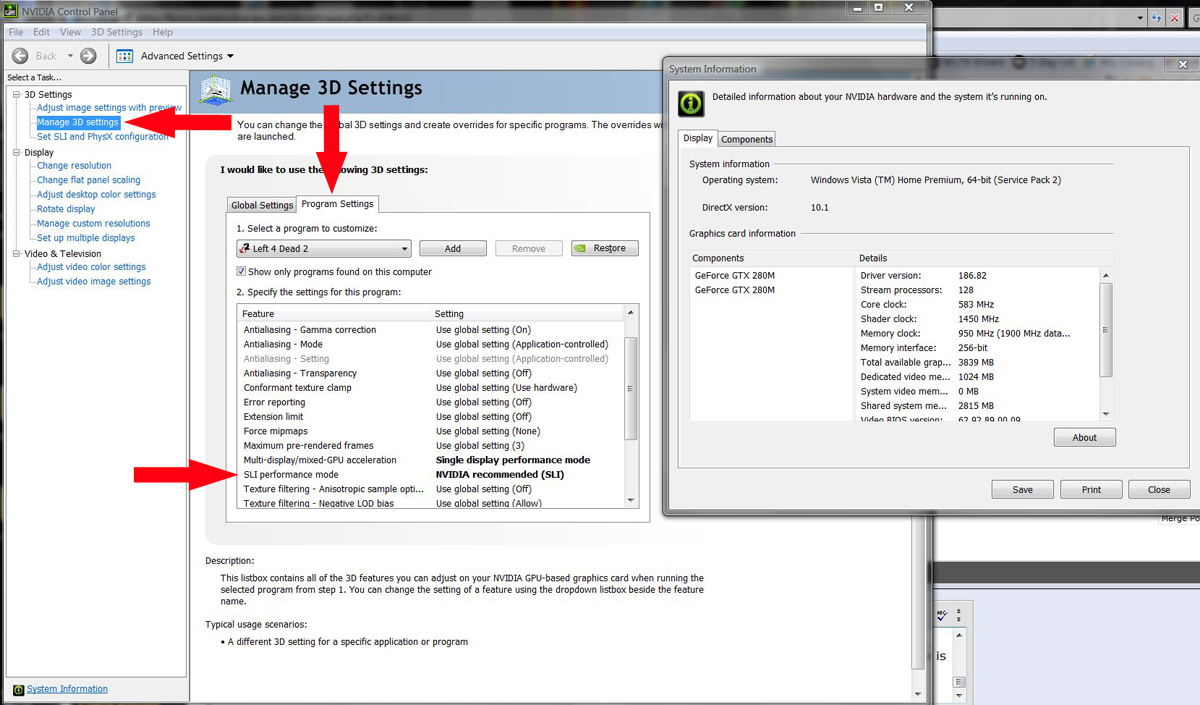Click the Forward arrow navigation button

click(88, 56)
